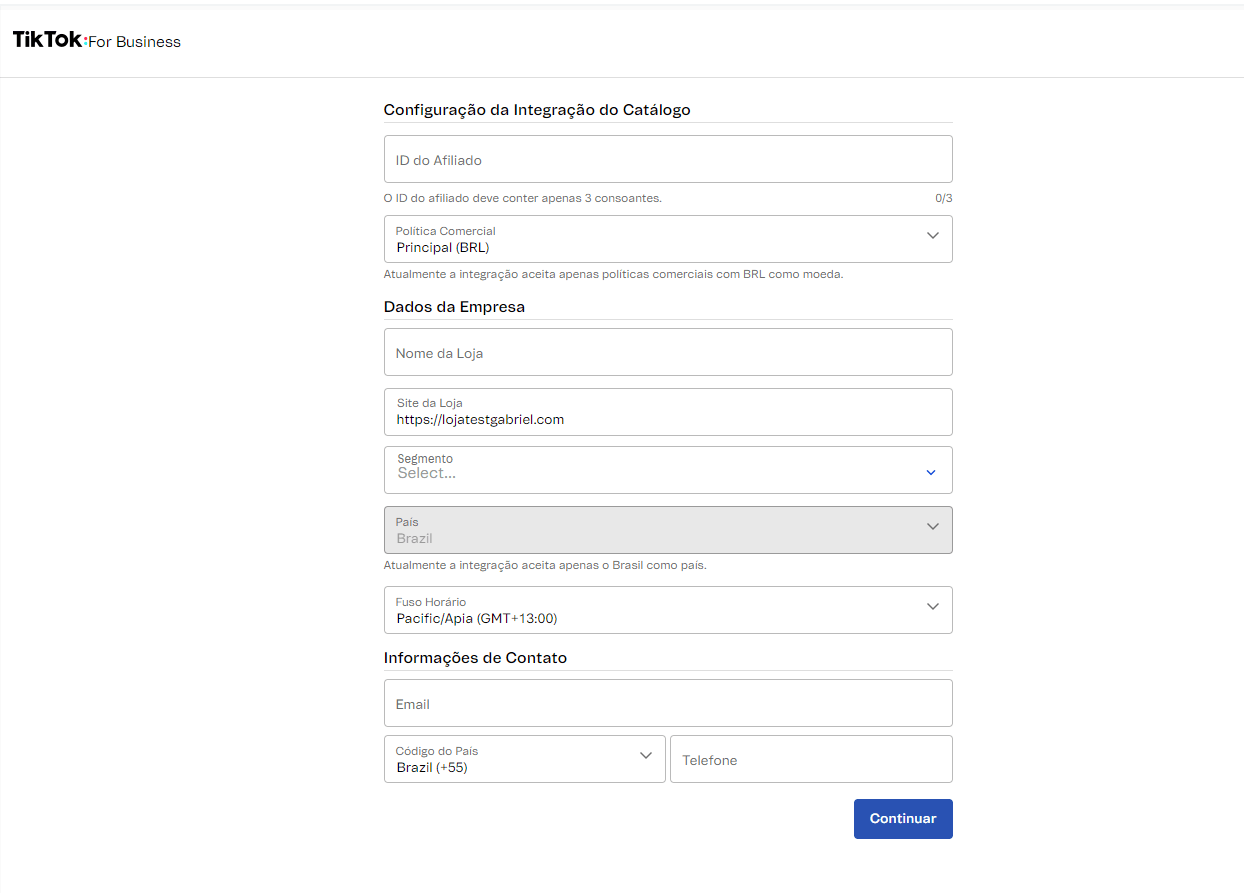1244x893 pixels.
Task: Click the Email input field
Action: click(x=667, y=704)
